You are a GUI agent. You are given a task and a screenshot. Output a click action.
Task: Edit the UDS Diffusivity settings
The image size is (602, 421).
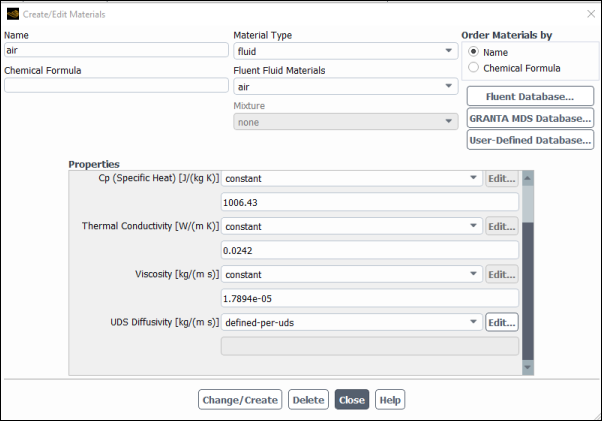(501, 322)
